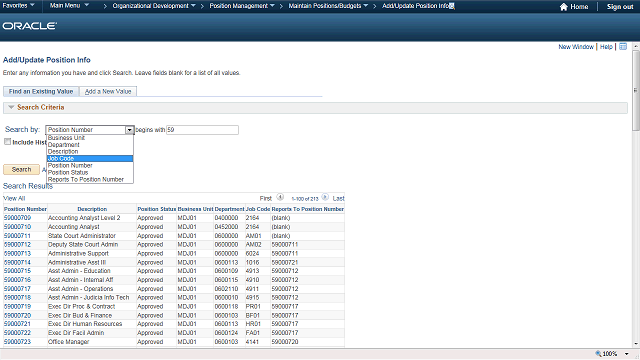Sort by Job Code column header
This screenshot has height=360, width=640.
(x=258, y=209)
